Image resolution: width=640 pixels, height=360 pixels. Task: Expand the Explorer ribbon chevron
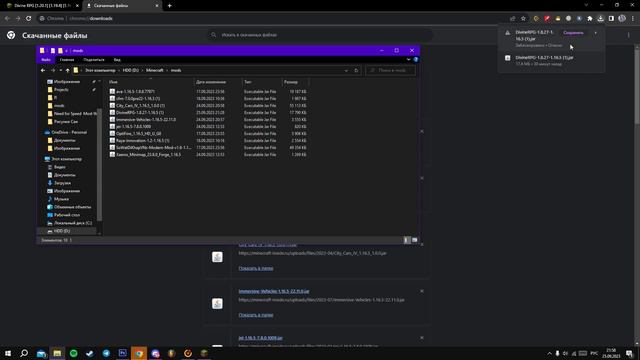click(409, 60)
